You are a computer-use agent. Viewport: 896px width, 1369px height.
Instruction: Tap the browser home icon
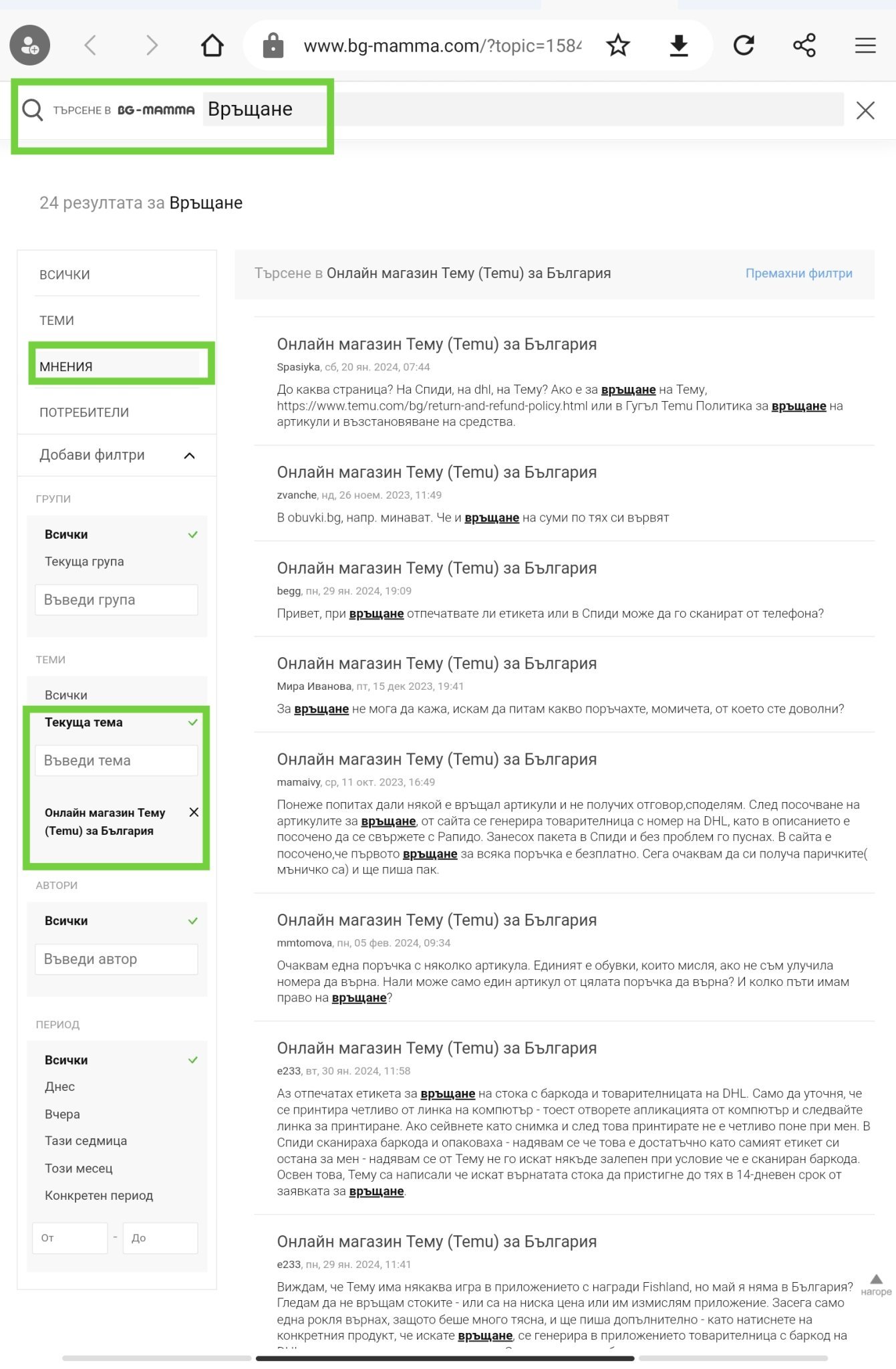tap(212, 45)
